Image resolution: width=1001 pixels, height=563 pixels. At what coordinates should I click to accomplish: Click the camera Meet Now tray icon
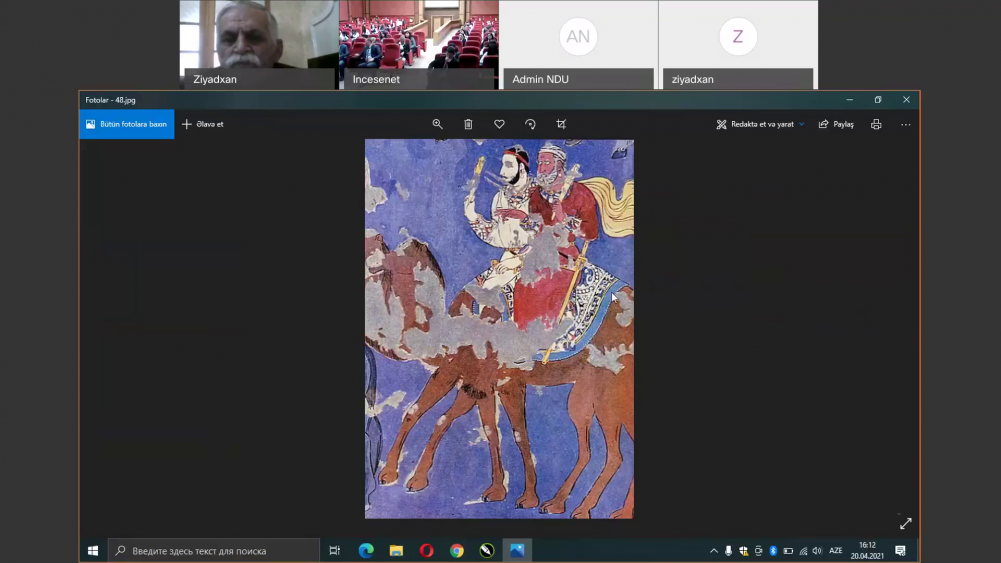(x=758, y=551)
